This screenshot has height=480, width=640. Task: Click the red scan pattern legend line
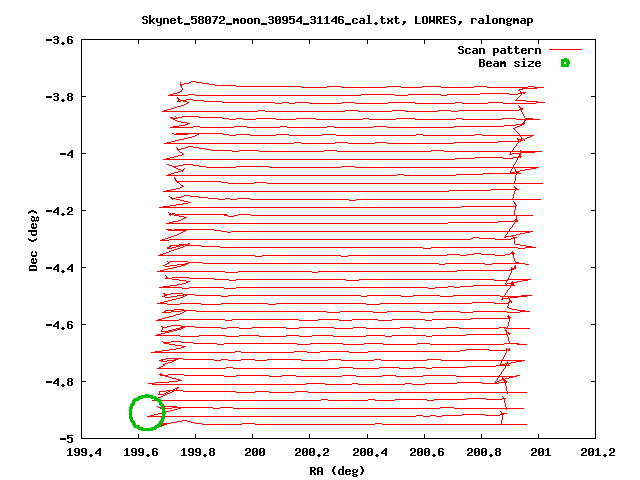(565, 50)
